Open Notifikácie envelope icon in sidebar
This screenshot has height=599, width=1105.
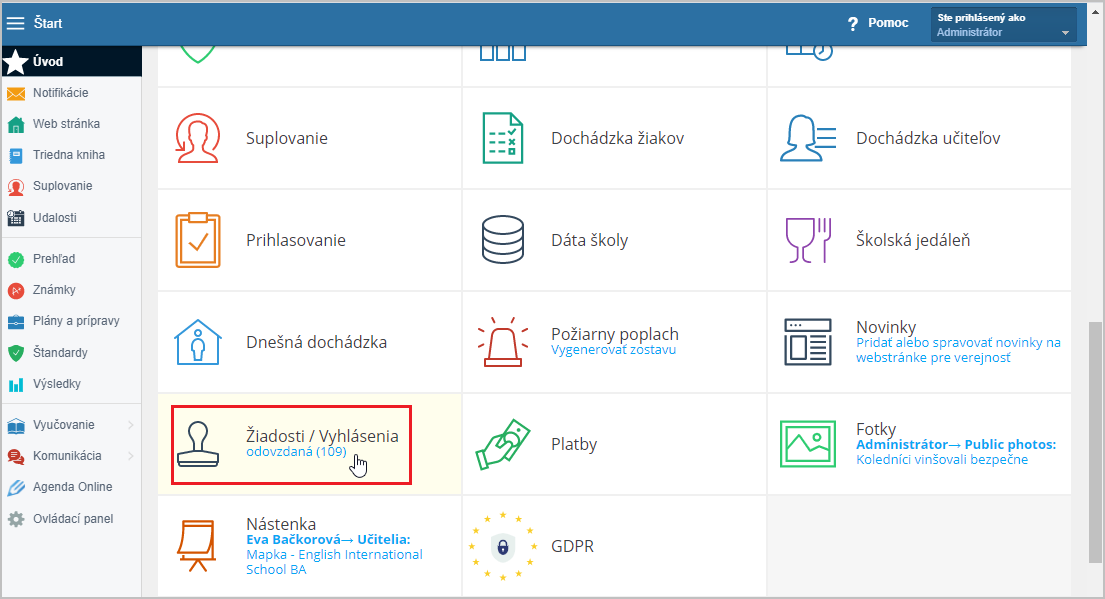click(16, 93)
